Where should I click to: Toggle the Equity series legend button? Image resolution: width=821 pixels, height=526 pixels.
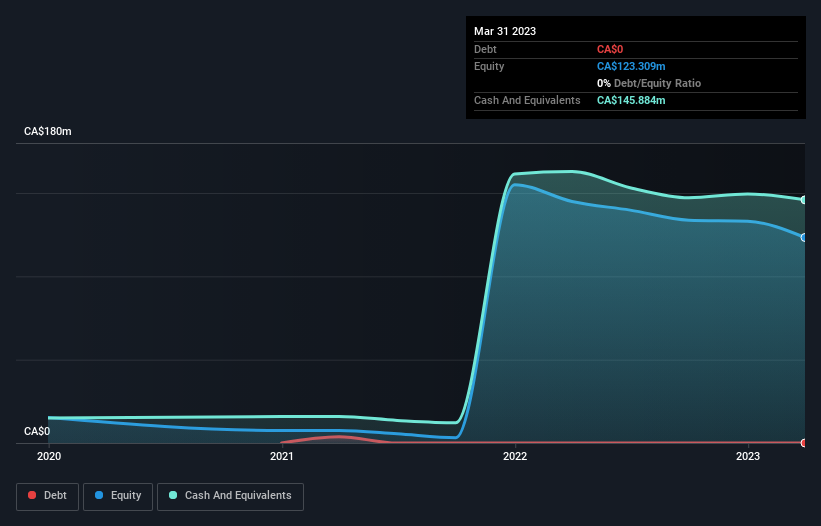tap(118, 496)
